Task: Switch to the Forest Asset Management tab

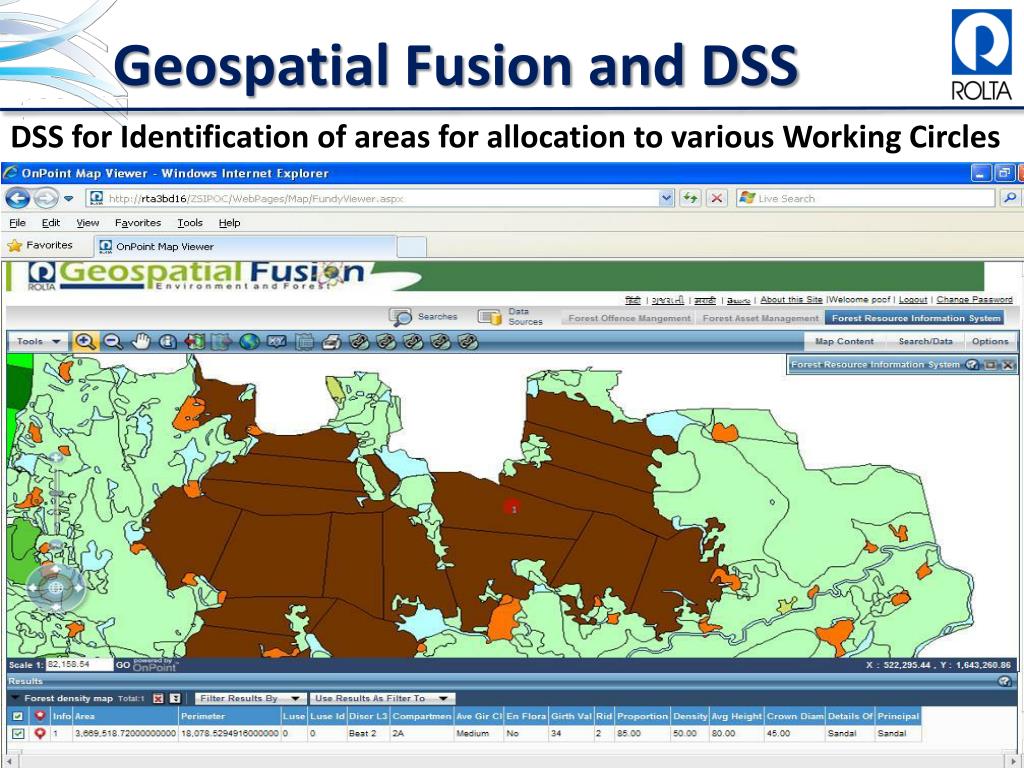Action: [x=760, y=318]
